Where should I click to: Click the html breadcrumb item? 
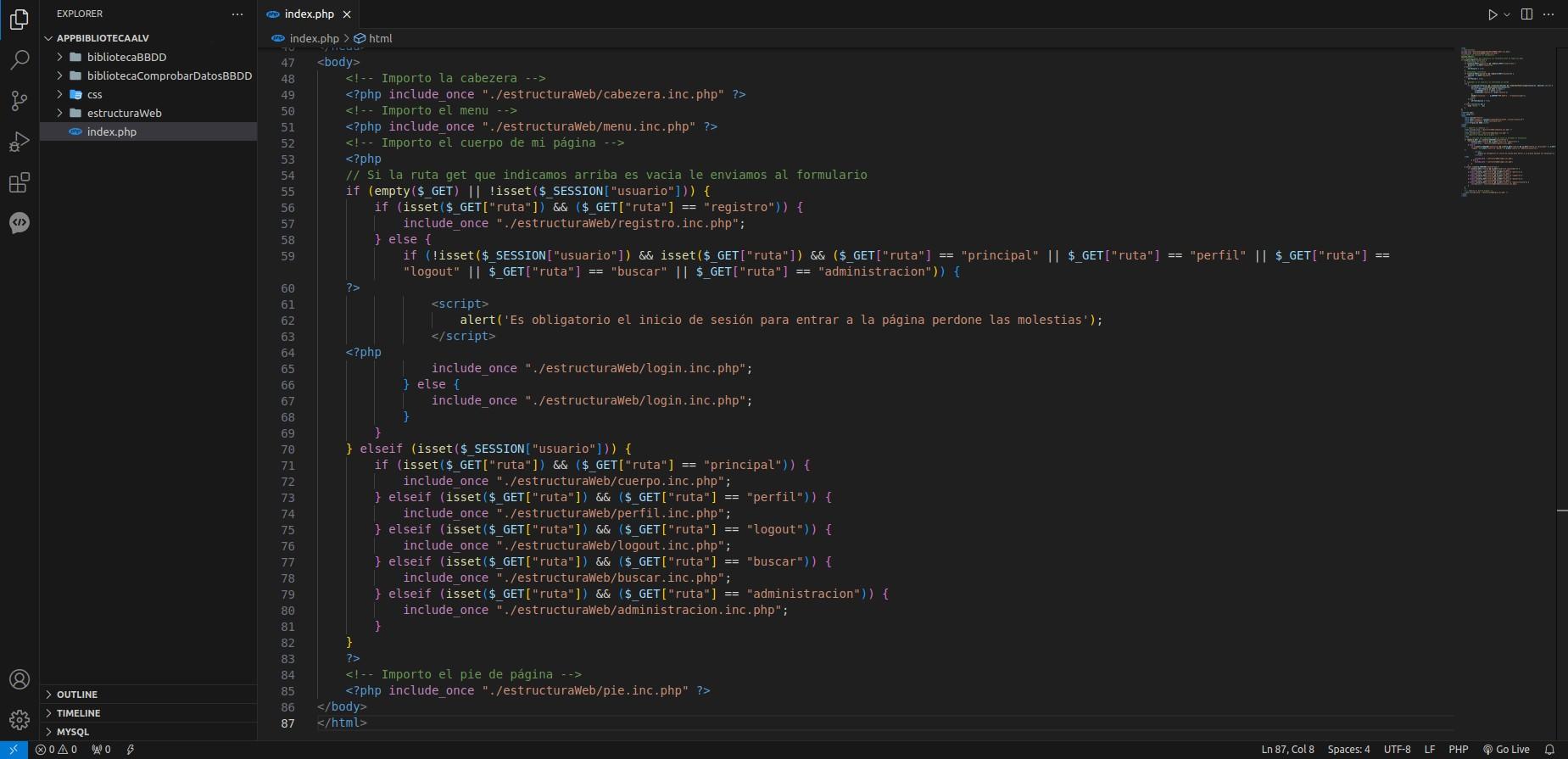[373, 38]
